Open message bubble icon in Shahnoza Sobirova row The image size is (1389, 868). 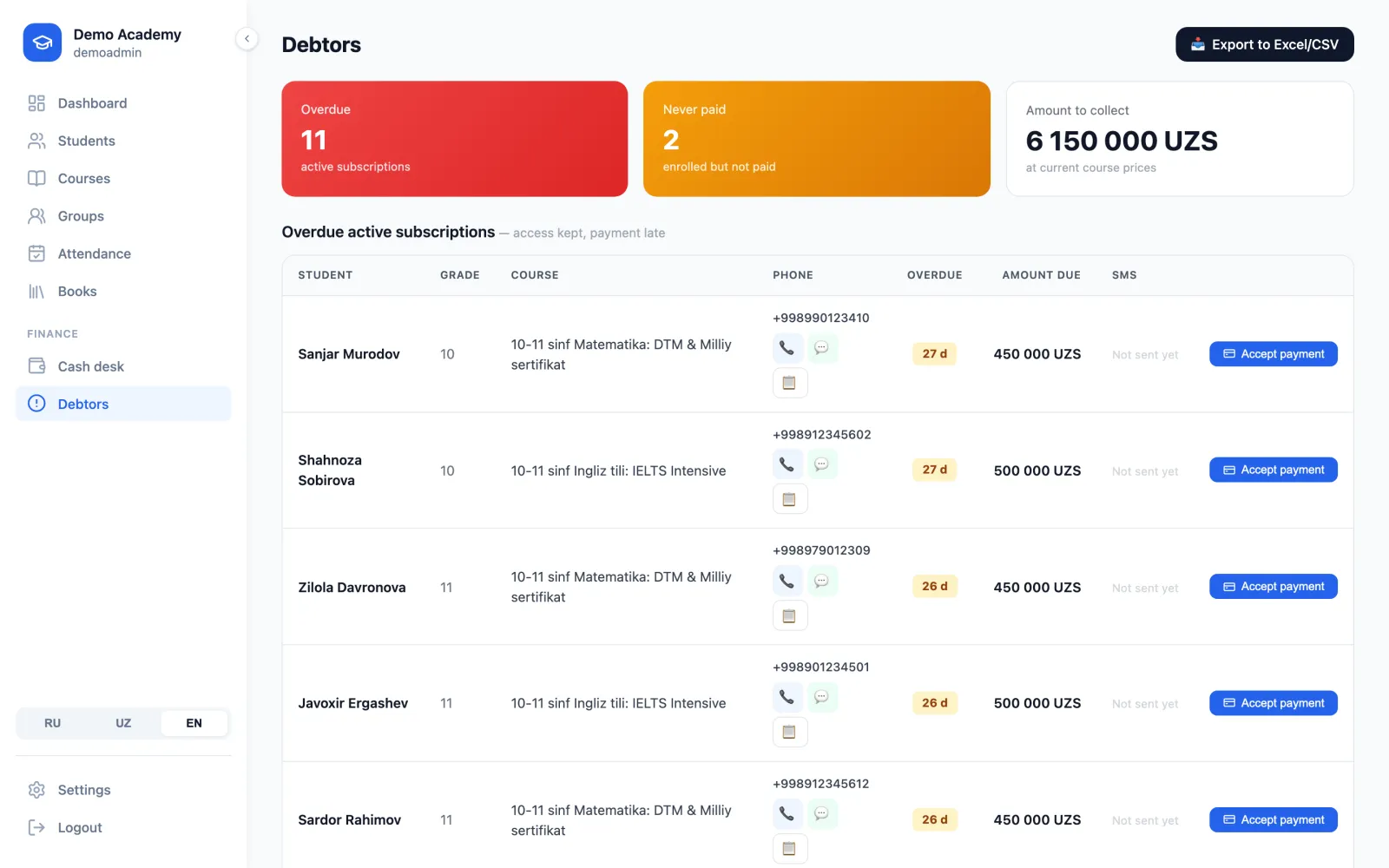(x=821, y=464)
